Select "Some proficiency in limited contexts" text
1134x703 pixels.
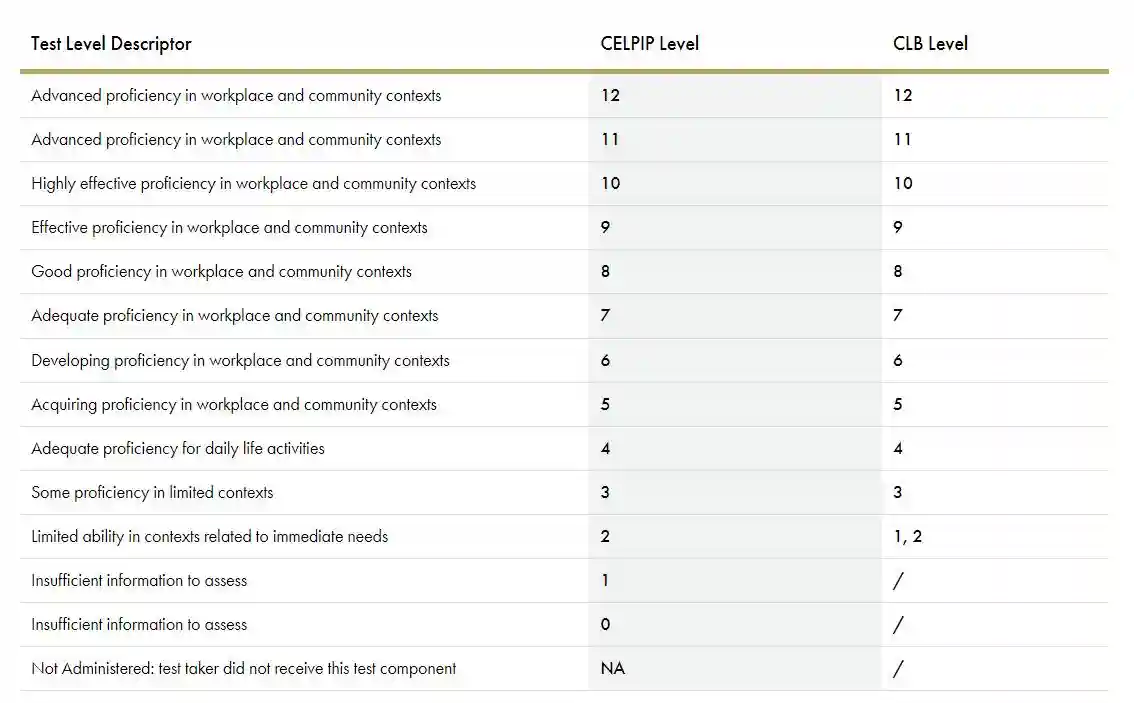[x=152, y=493]
